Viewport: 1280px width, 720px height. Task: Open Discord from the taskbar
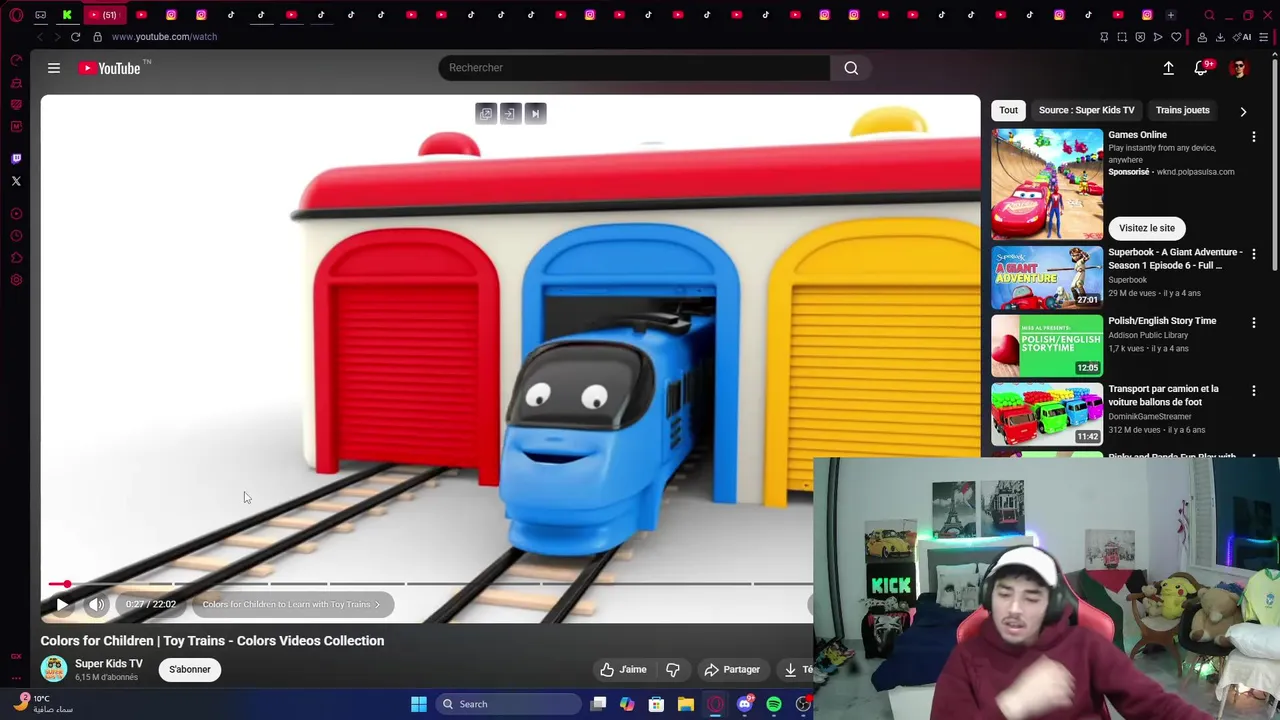(744, 704)
